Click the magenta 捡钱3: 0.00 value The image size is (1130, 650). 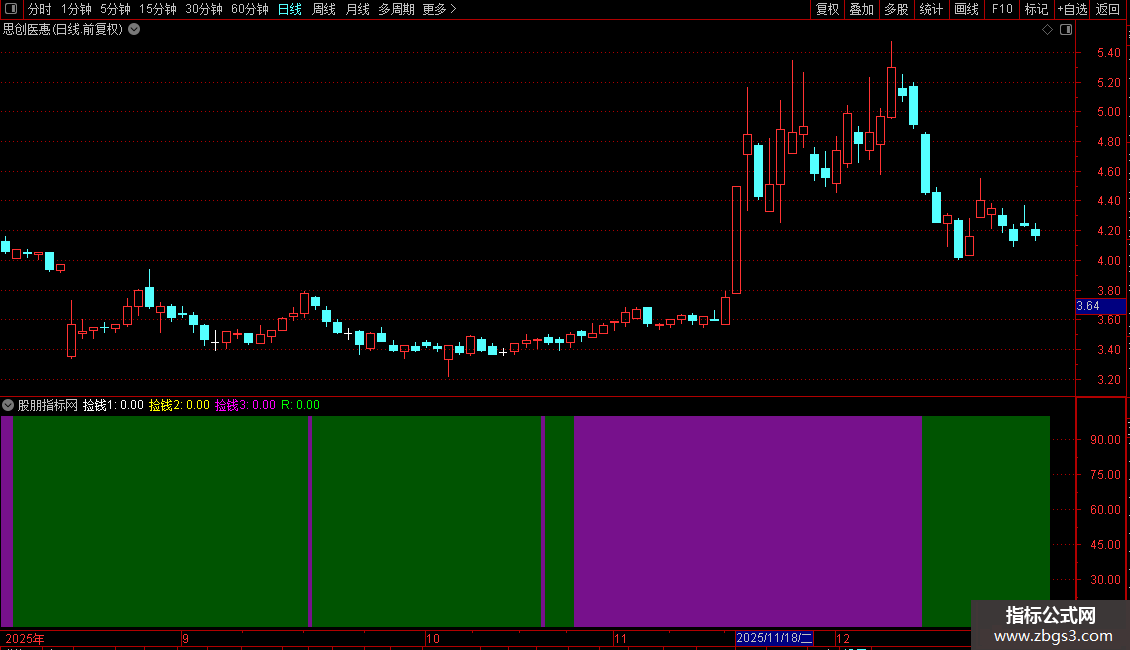pos(245,405)
